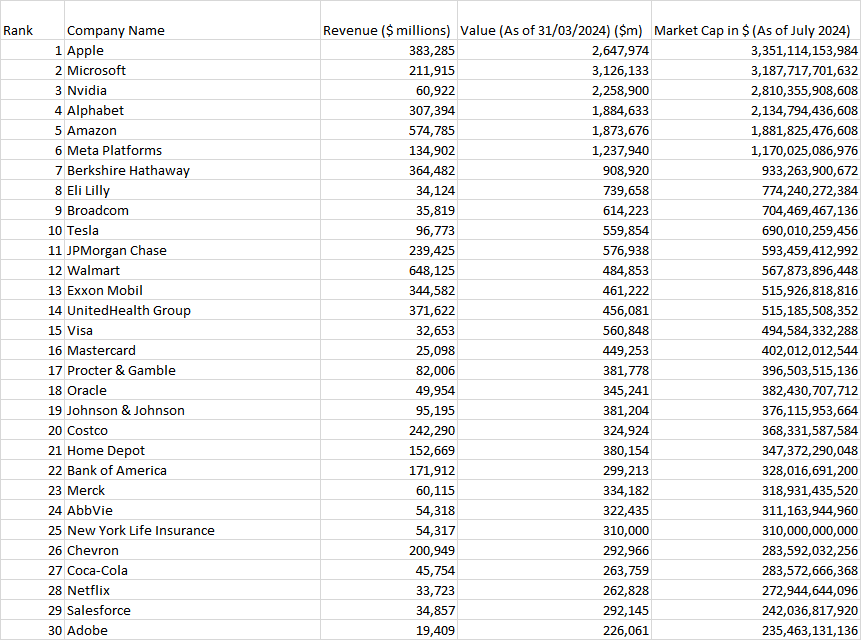This screenshot has width=861, height=640.
Task: Click the Revenue ($ millions) header
Action: [387, 30]
